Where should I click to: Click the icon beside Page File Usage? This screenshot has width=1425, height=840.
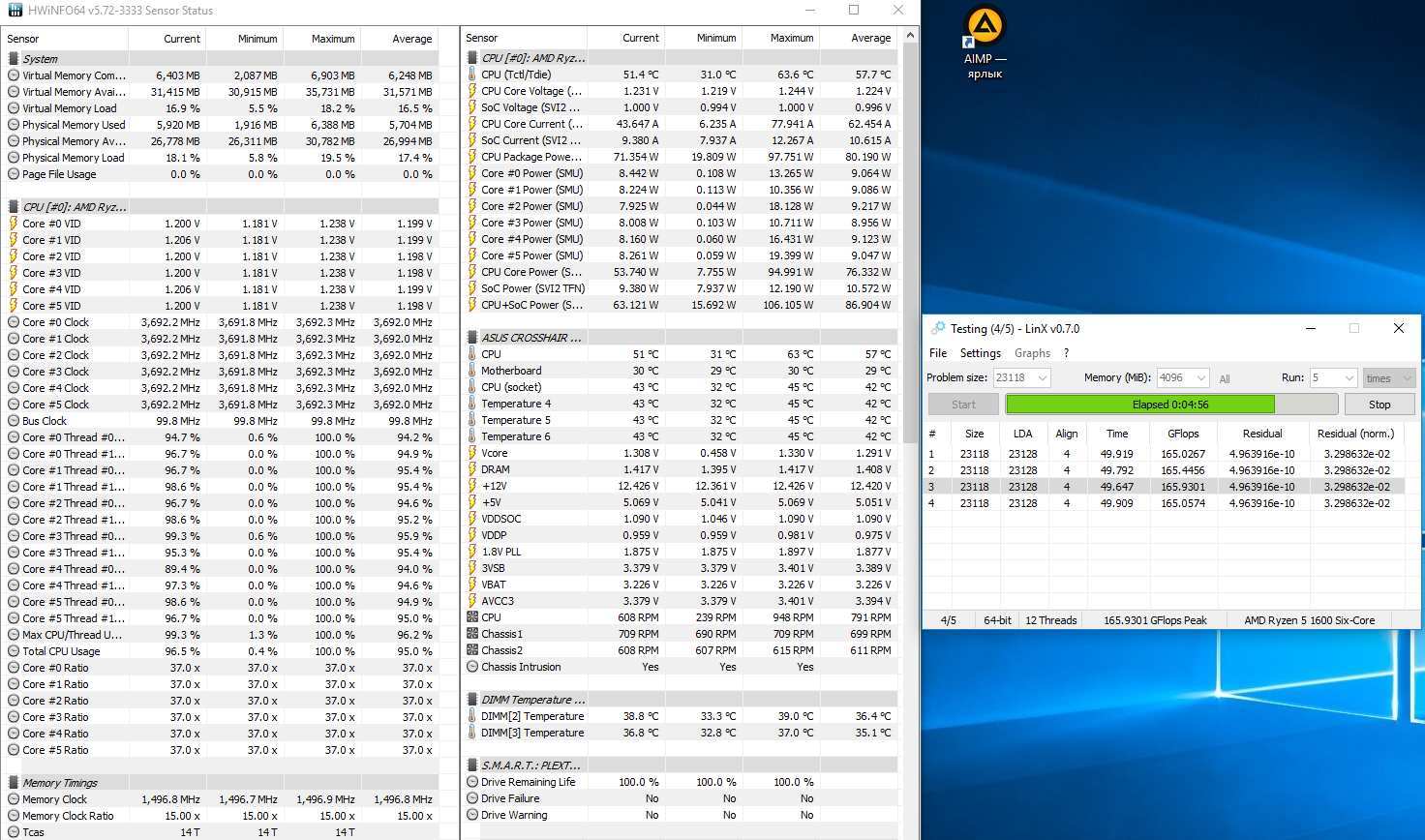tap(14, 174)
